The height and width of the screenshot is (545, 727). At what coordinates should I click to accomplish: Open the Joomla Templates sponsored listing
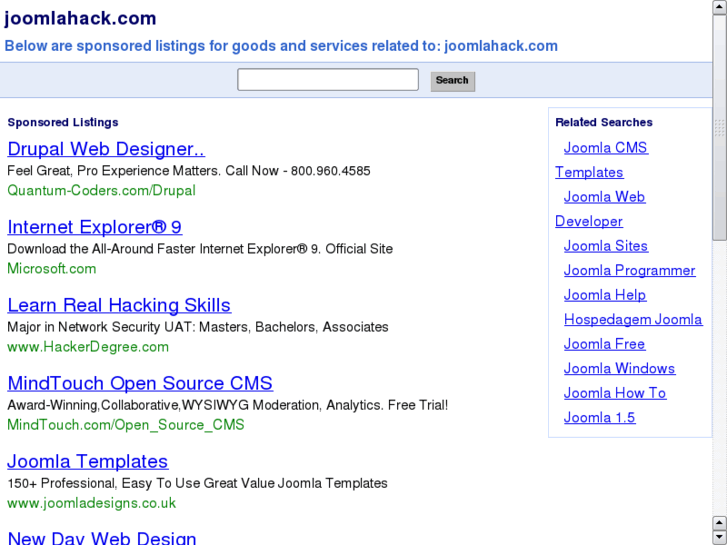click(88, 461)
